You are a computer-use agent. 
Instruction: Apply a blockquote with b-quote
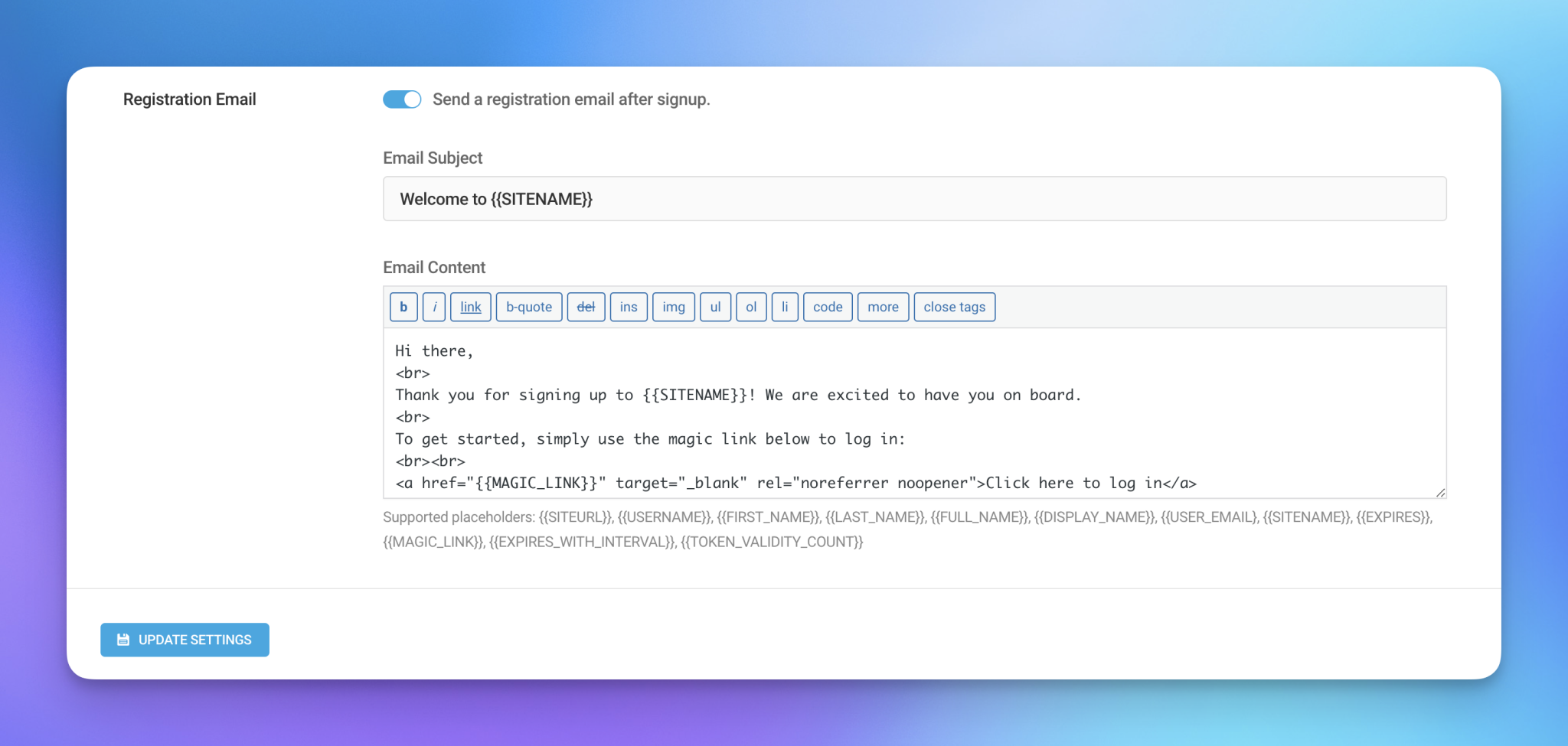528,307
